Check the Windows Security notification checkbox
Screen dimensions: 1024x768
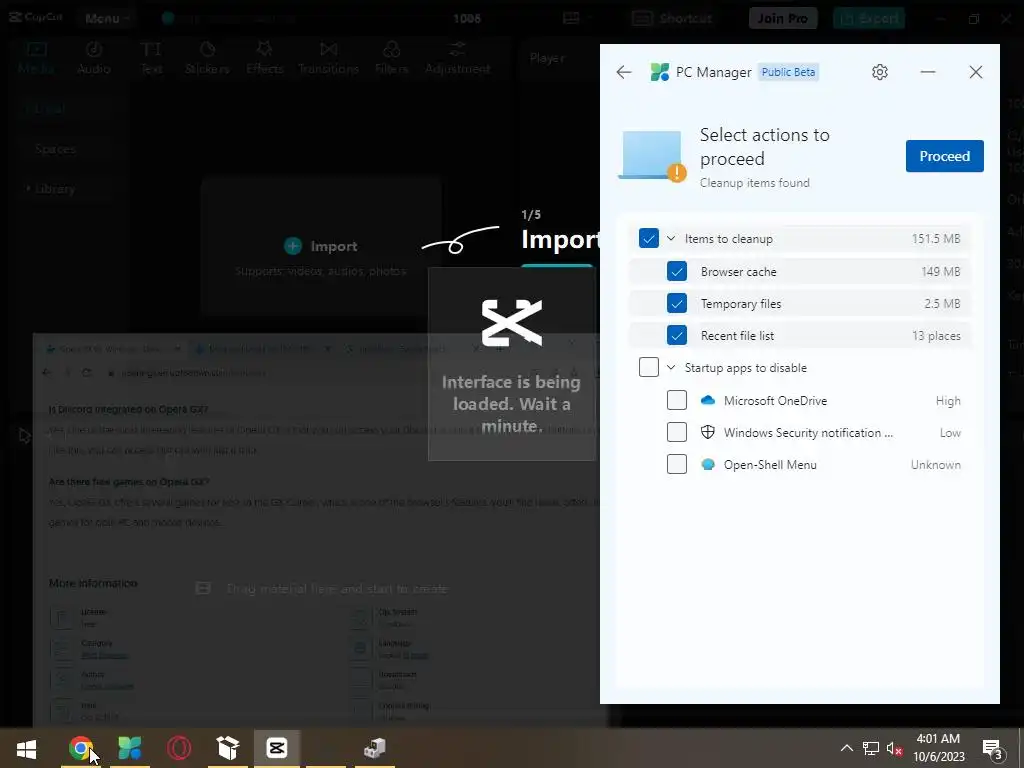[x=677, y=432]
